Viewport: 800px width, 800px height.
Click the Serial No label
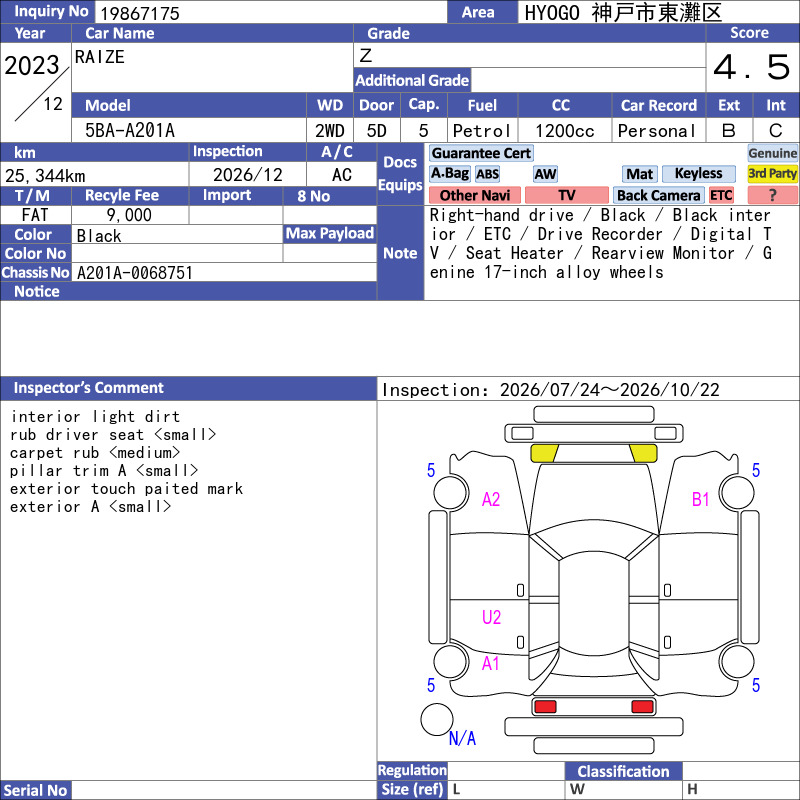[36, 790]
